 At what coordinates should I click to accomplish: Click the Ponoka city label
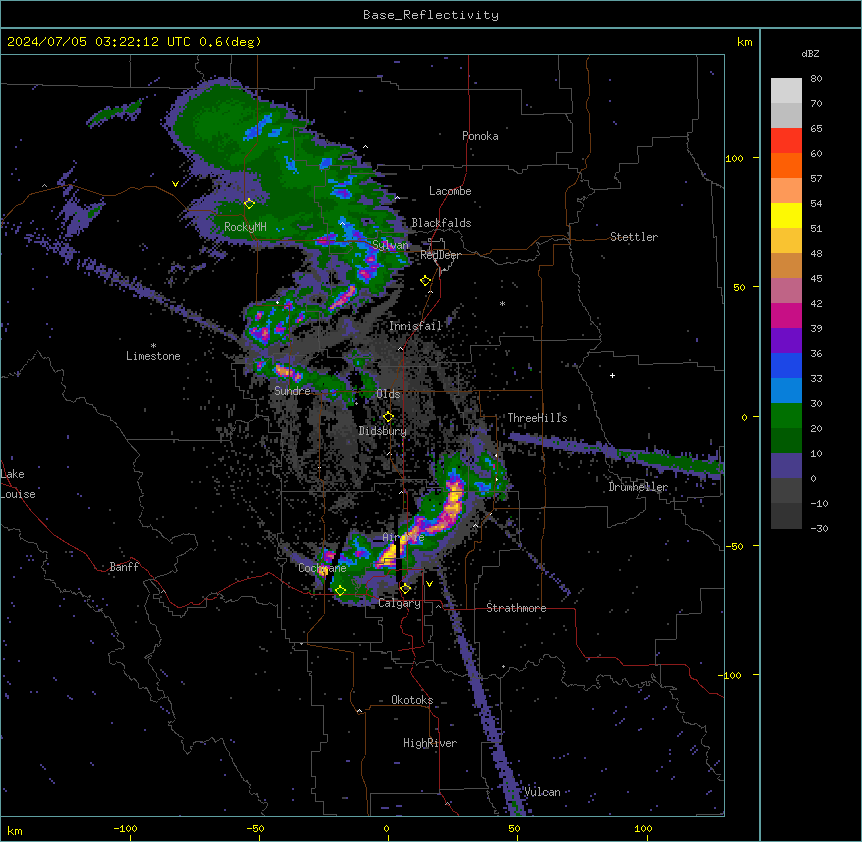click(x=480, y=136)
